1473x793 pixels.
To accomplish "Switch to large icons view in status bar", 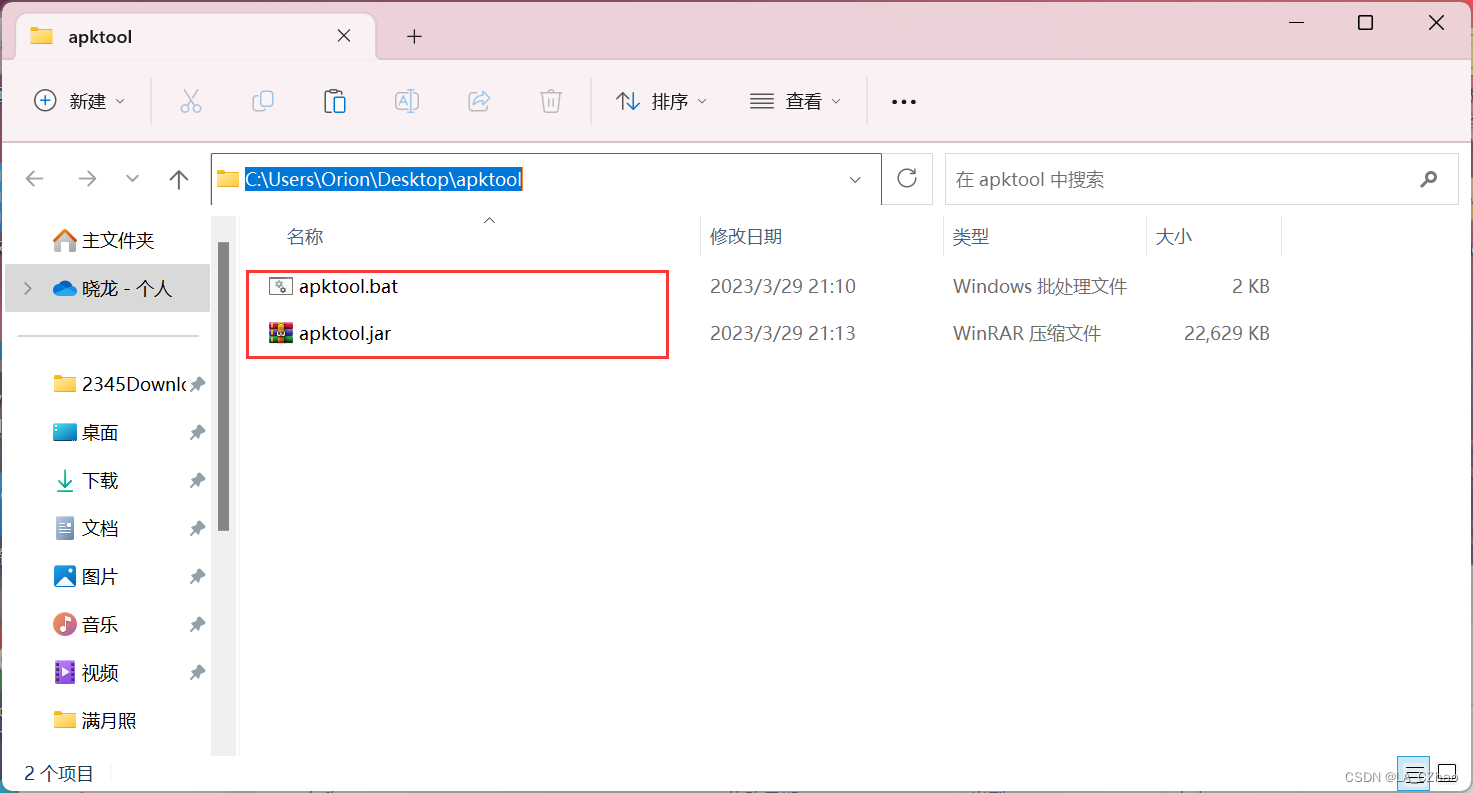I will click(x=1447, y=773).
